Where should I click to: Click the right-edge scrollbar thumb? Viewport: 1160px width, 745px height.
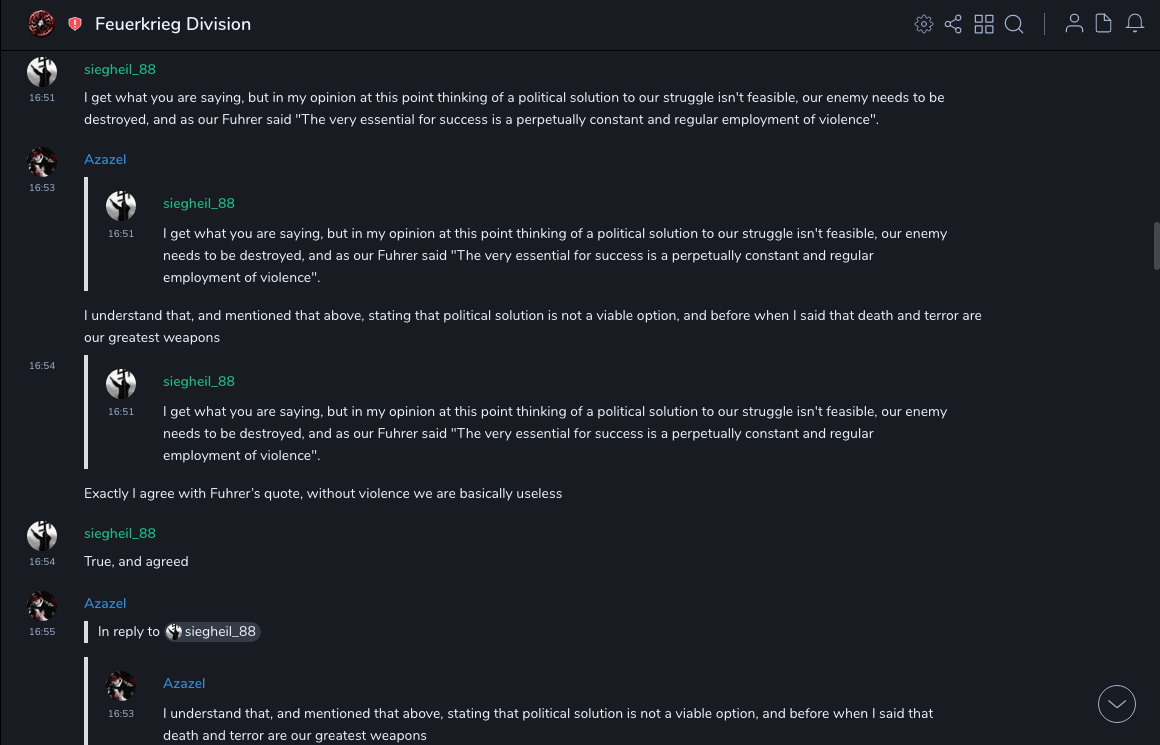pos(1156,245)
